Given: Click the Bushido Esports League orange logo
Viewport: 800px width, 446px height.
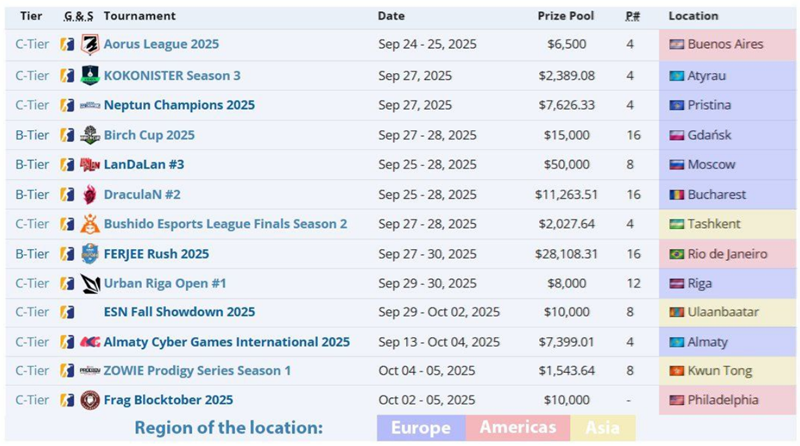Looking at the screenshot, I should [90, 224].
